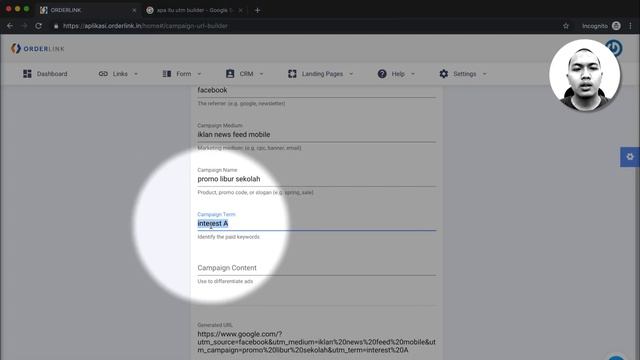The width and height of the screenshot is (640, 360).
Task: Open the CRM menu
Action: pos(245,74)
